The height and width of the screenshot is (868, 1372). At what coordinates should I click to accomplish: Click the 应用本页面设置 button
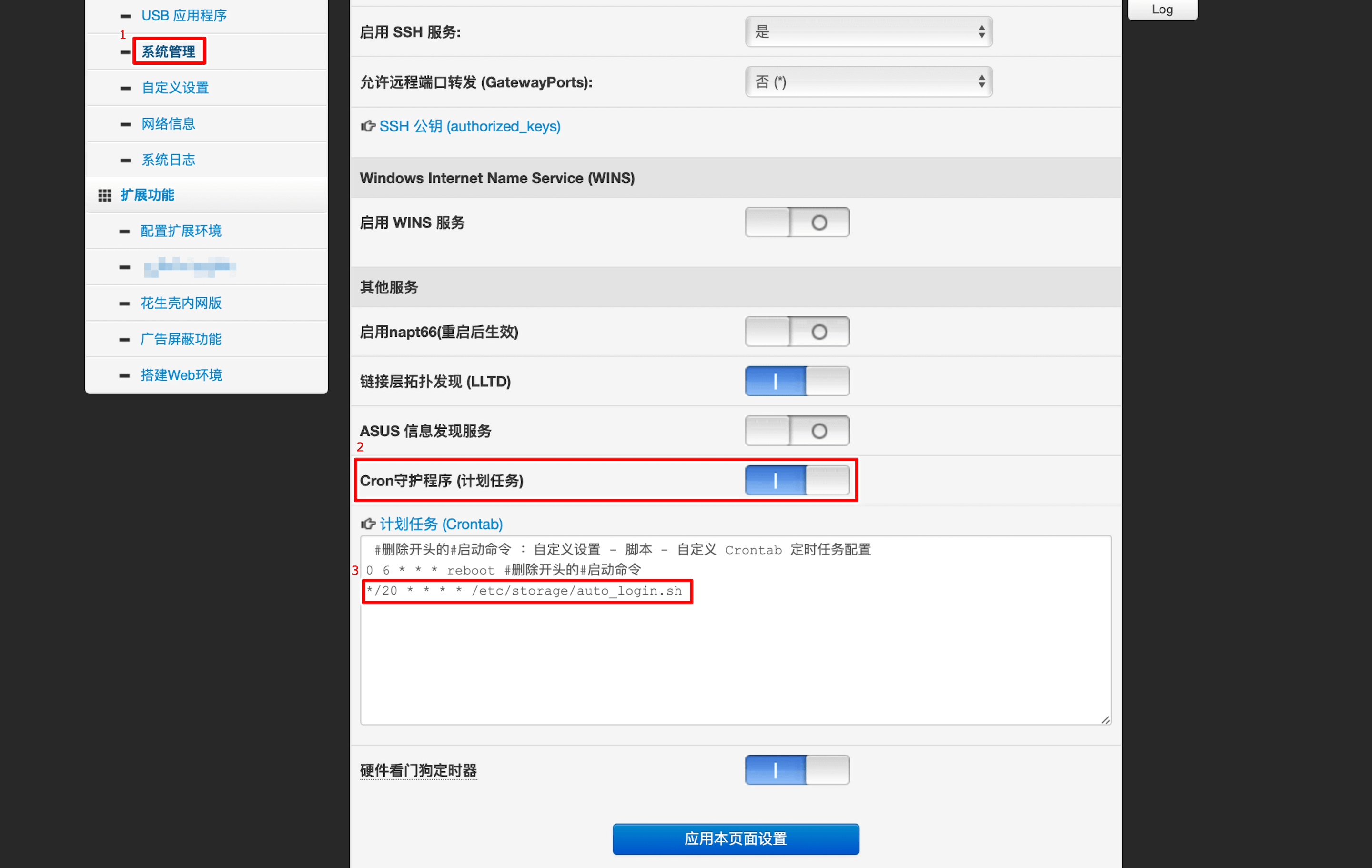(735, 838)
